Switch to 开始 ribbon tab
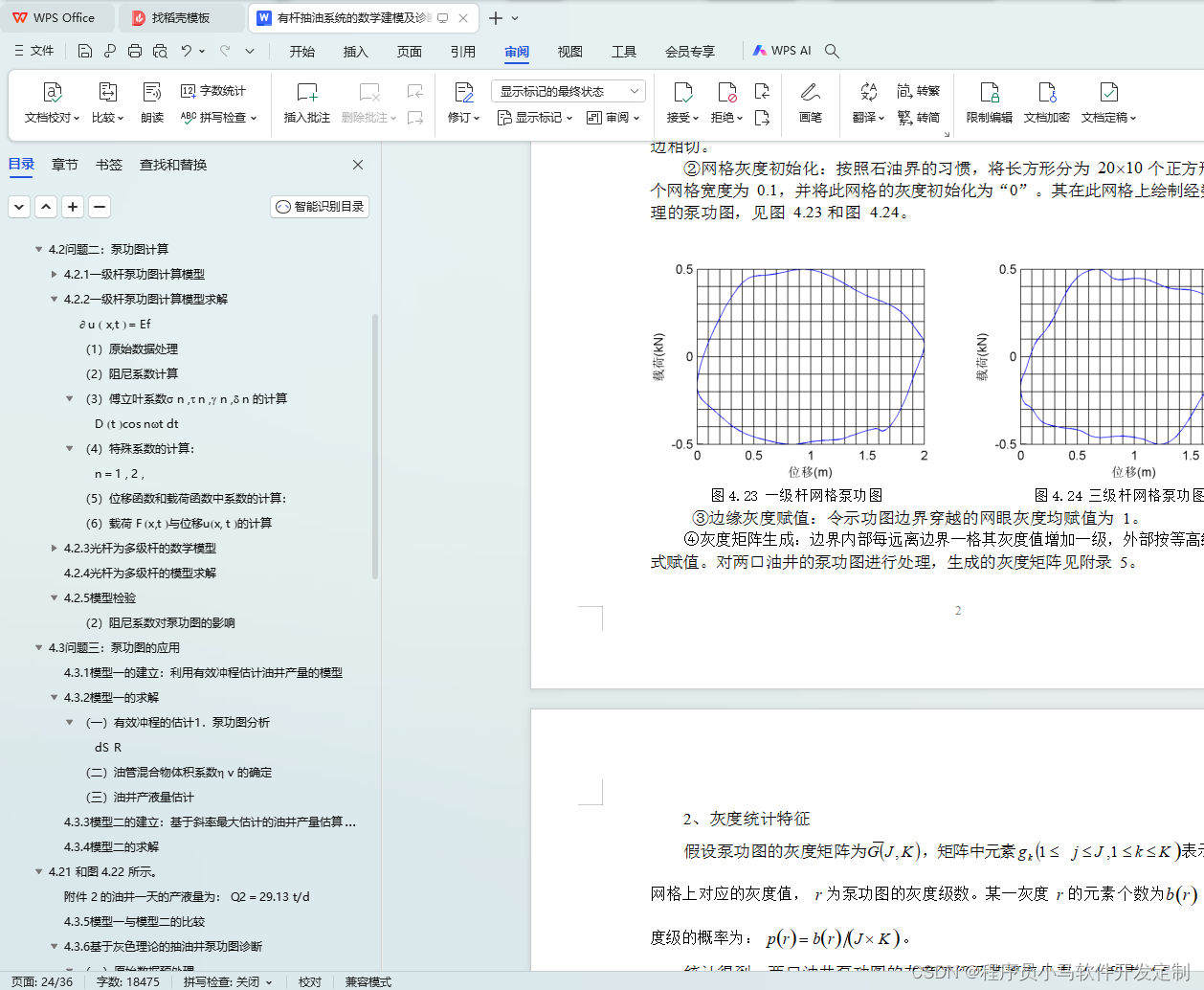1204x990 pixels. coord(302,51)
